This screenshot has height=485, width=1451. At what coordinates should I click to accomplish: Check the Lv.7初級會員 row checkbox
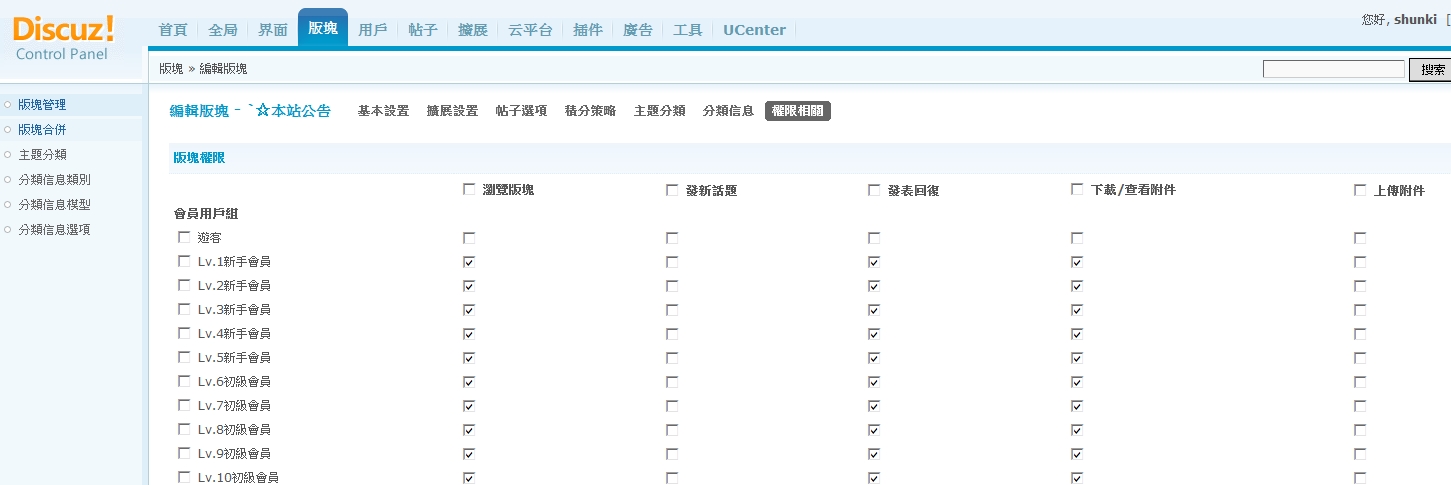(183, 405)
